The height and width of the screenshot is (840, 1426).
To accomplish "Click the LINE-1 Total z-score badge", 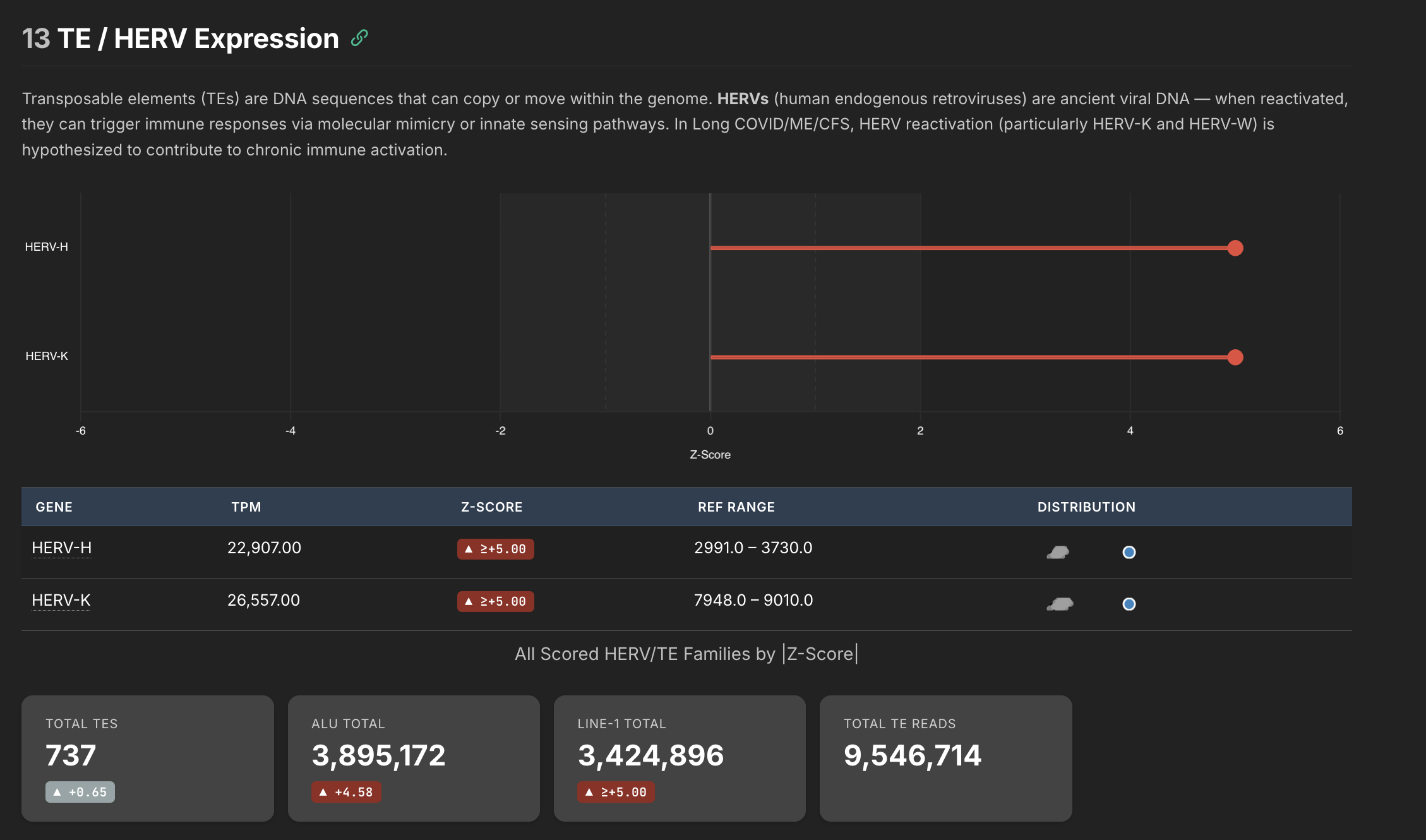I will pos(615,792).
